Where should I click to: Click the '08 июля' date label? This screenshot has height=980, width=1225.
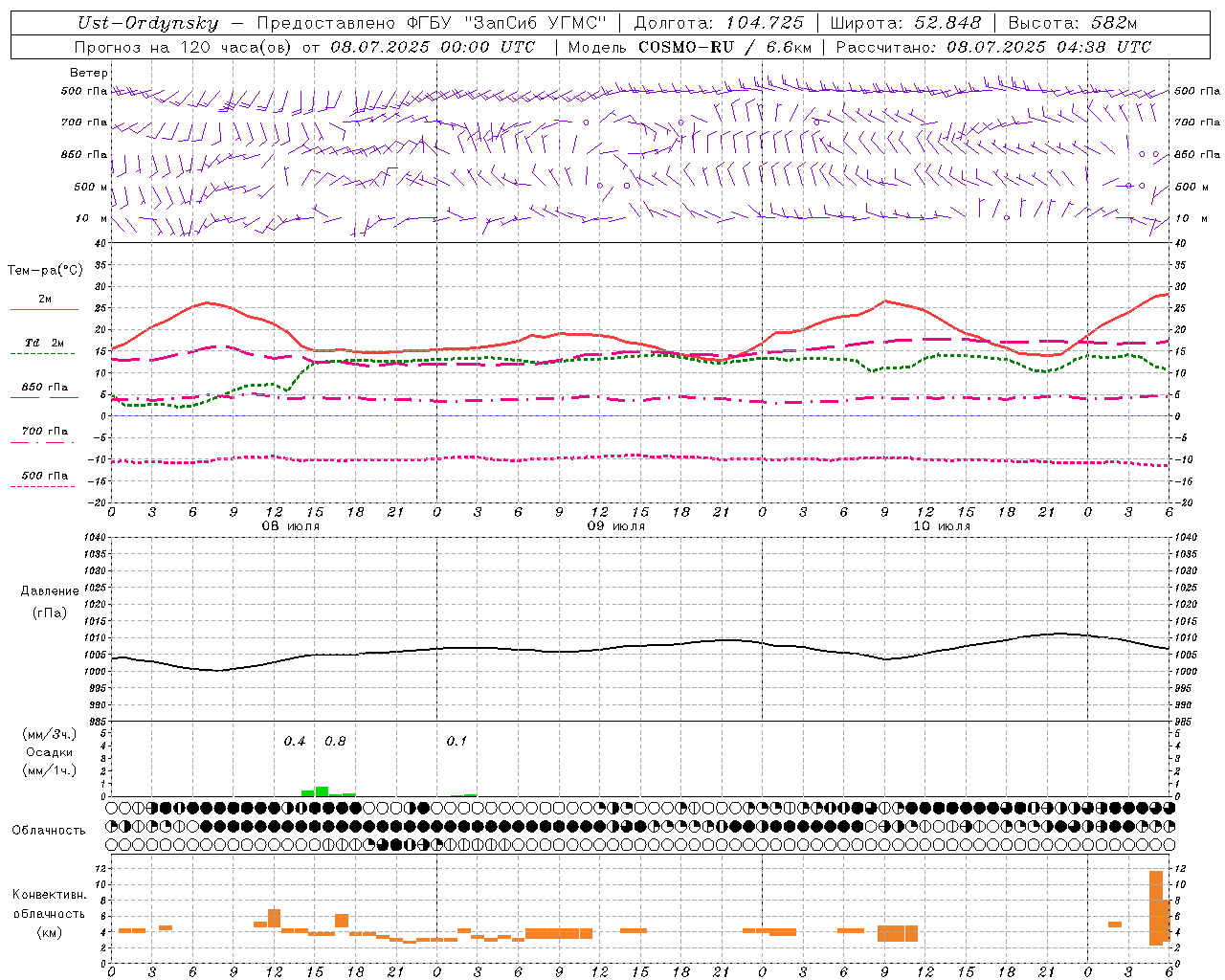291,526
